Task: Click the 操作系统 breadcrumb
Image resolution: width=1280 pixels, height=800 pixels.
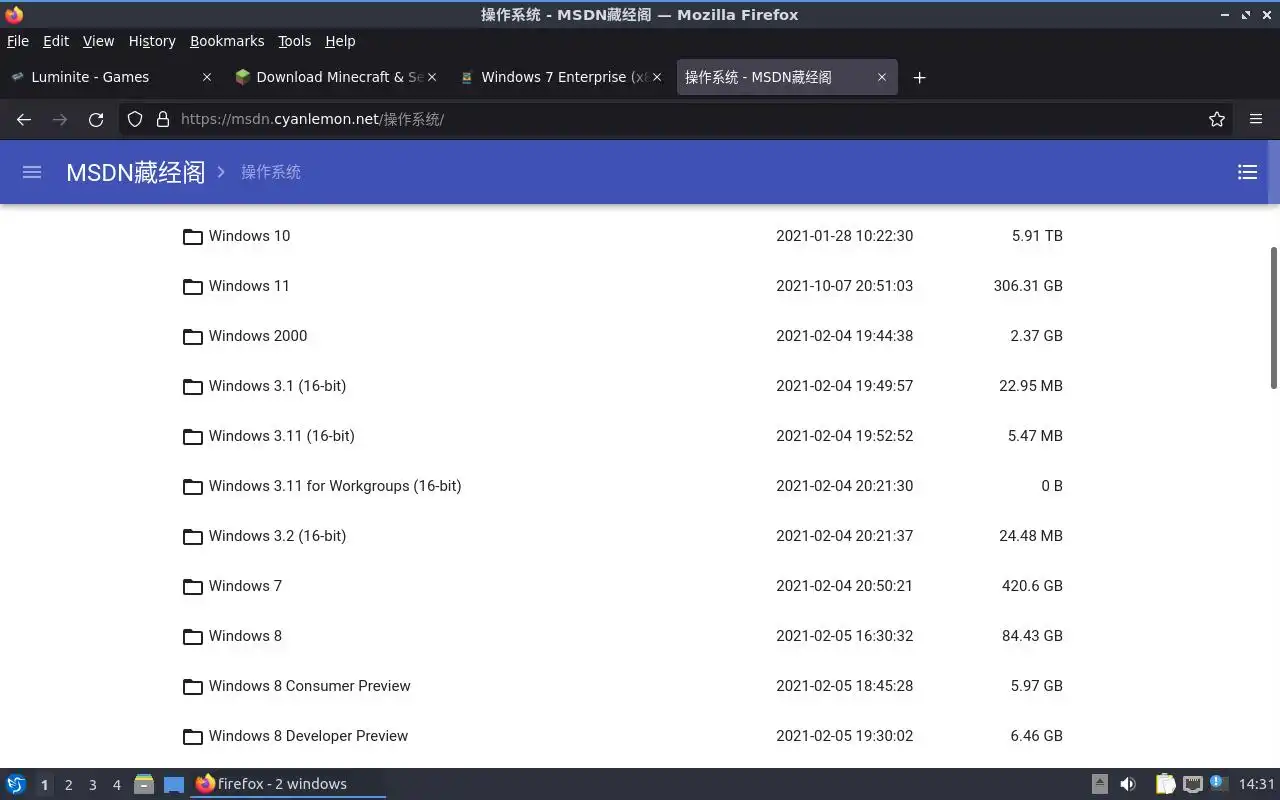Action: 271,172
